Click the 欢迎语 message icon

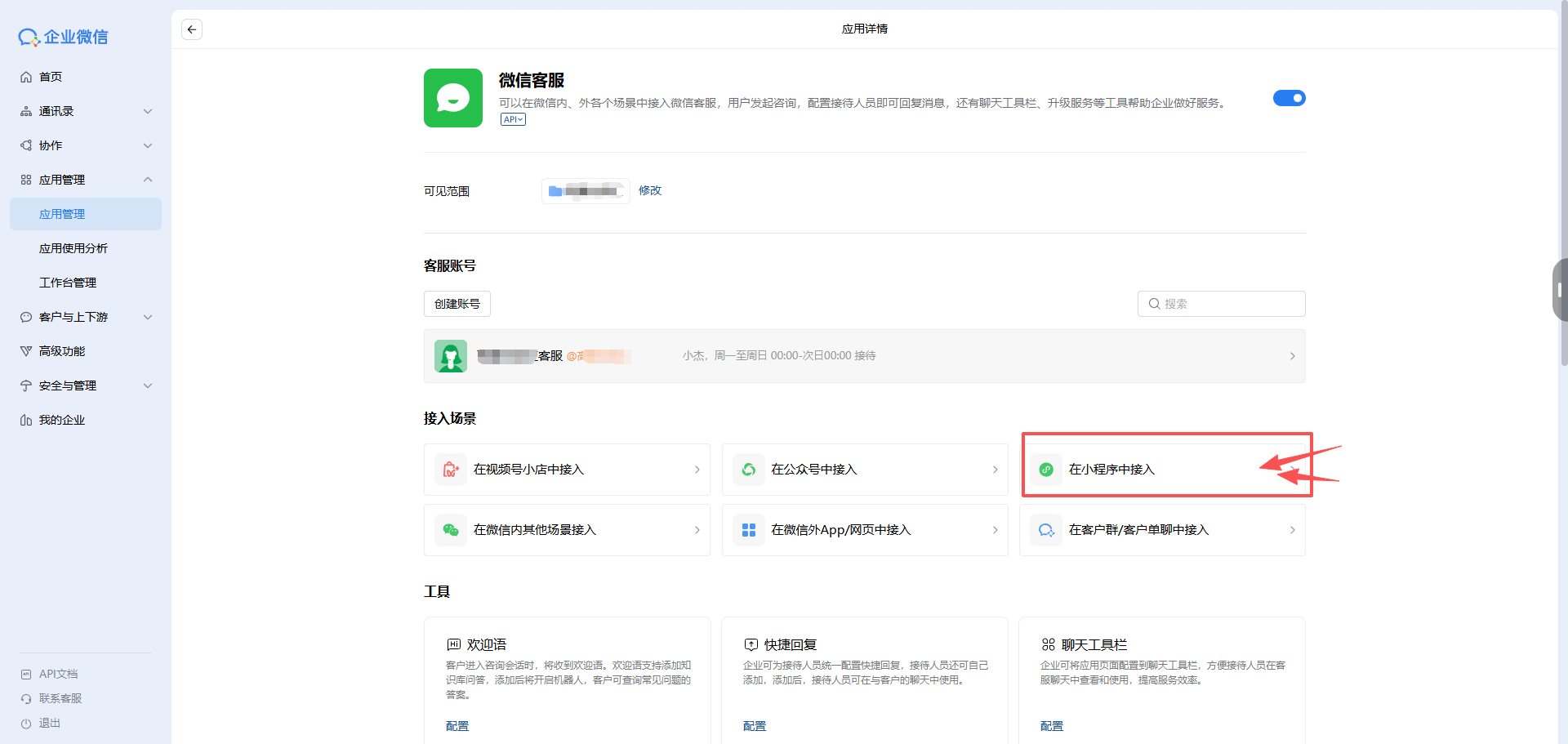click(454, 644)
